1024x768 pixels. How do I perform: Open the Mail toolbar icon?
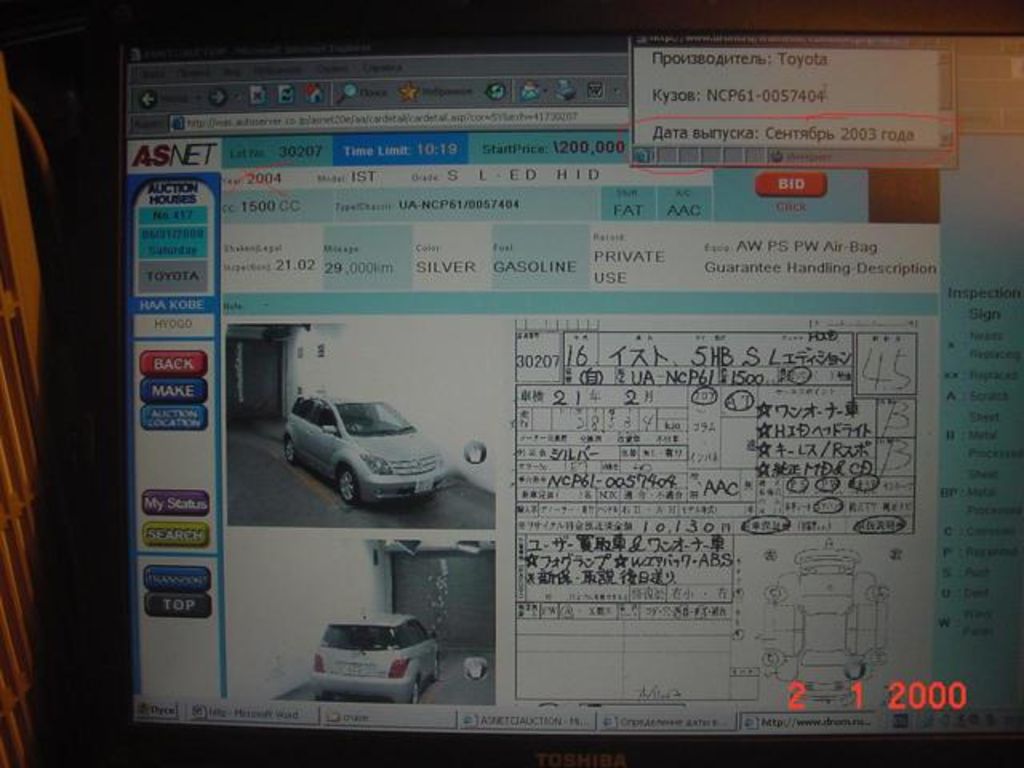pos(530,91)
